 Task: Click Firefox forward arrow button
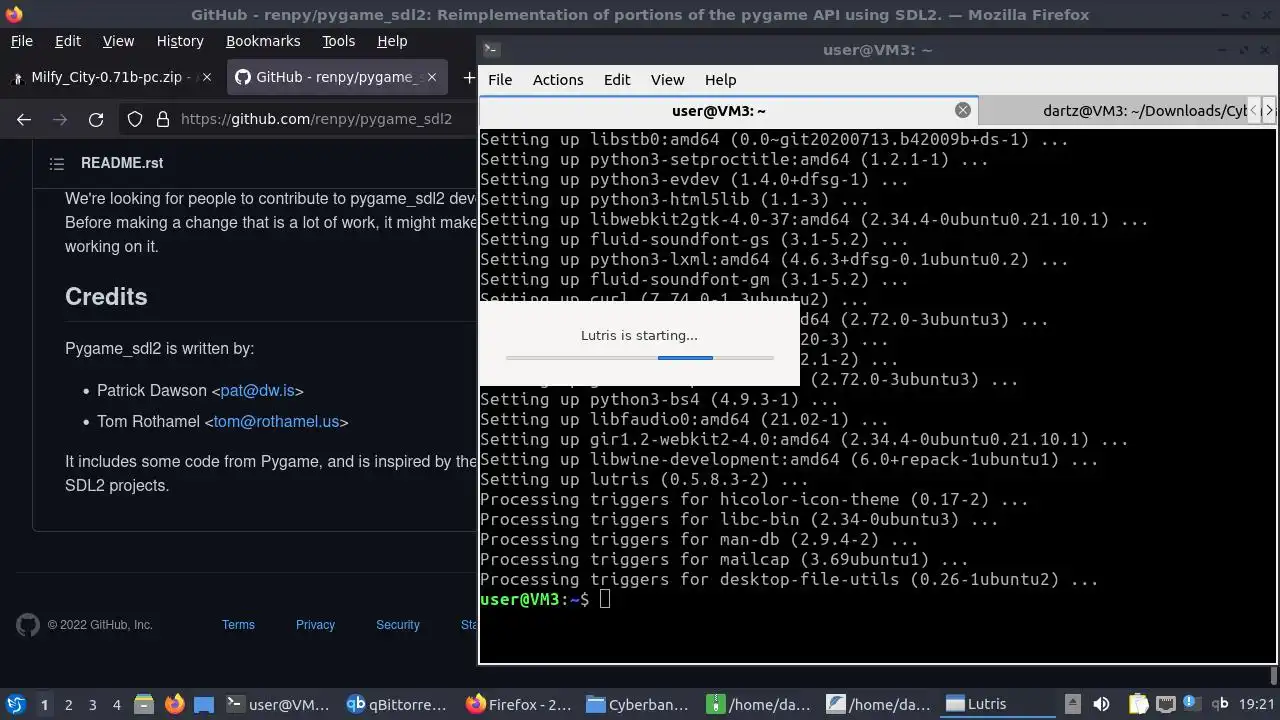coord(60,119)
